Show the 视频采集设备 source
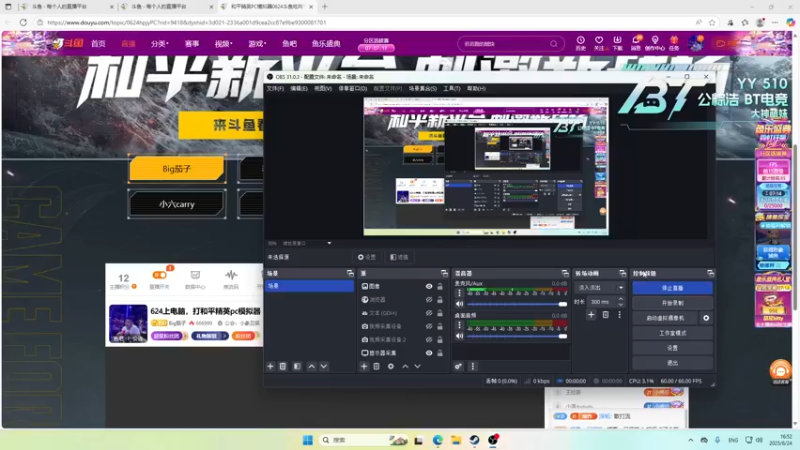The image size is (800, 450). click(429, 327)
